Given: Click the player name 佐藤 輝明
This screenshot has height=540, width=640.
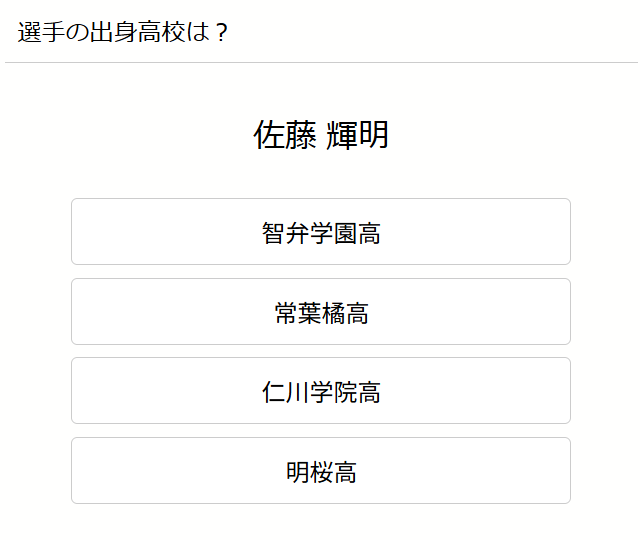Looking at the screenshot, I should [320, 135].
